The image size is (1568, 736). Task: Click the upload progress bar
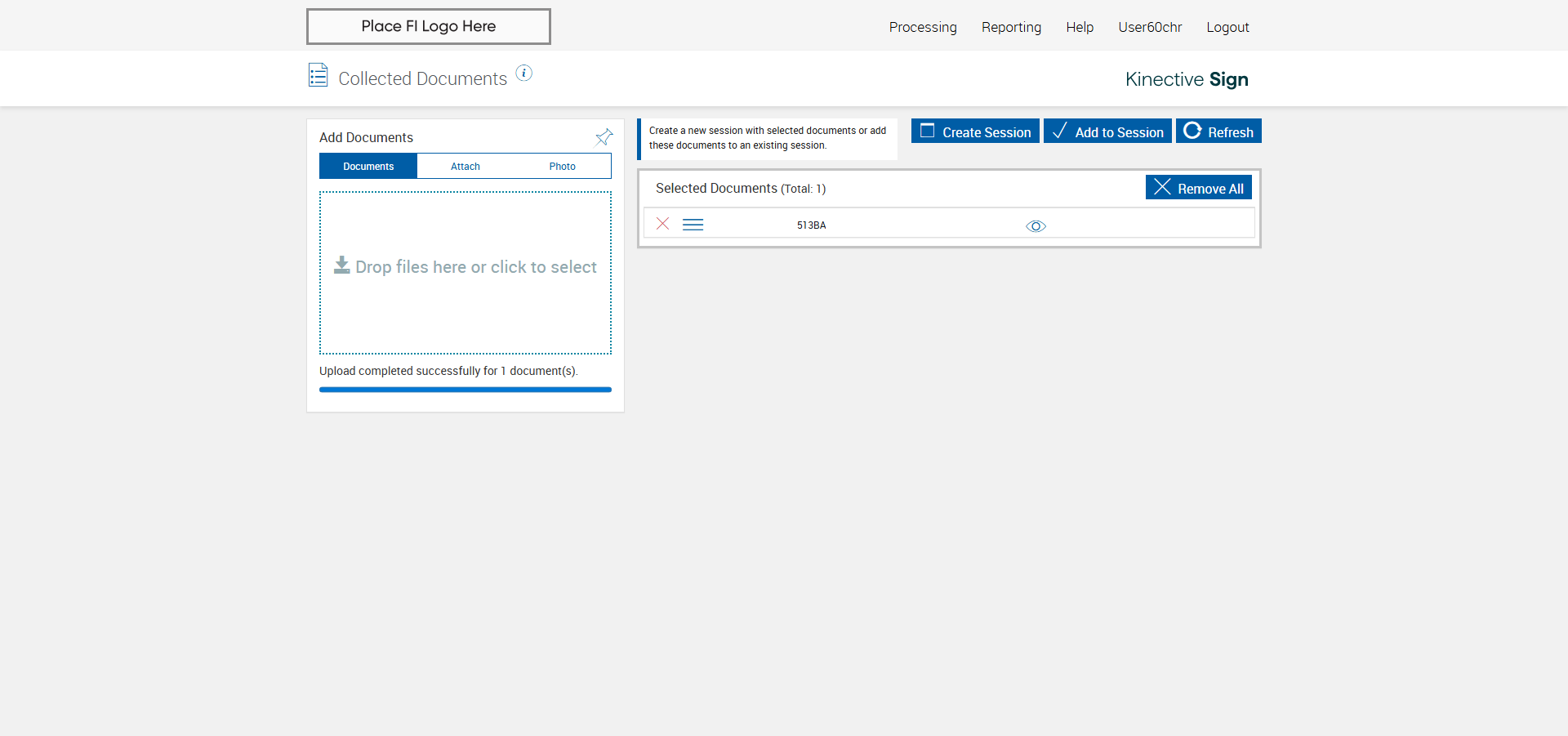click(465, 390)
